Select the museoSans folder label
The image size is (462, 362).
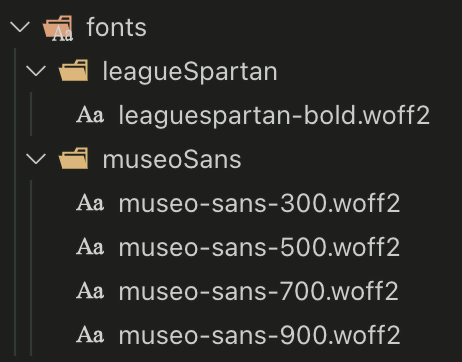tap(172, 159)
